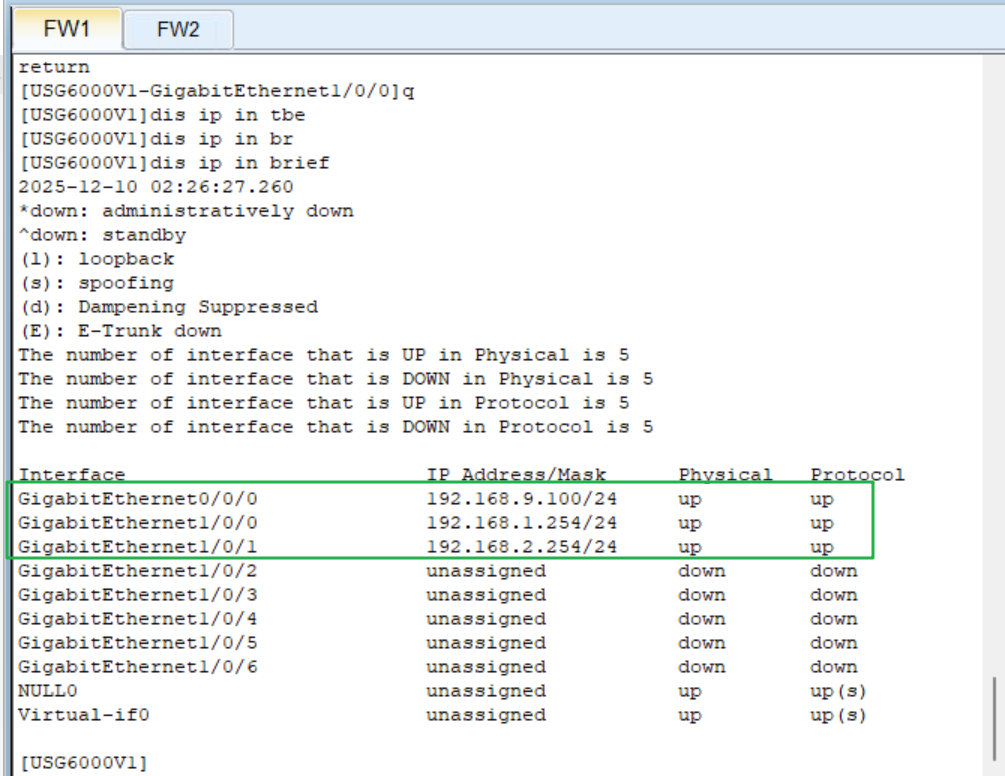This screenshot has height=776, width=1005.
Task: Switch to the FW1 tab
Action: (x=67, y=29)
